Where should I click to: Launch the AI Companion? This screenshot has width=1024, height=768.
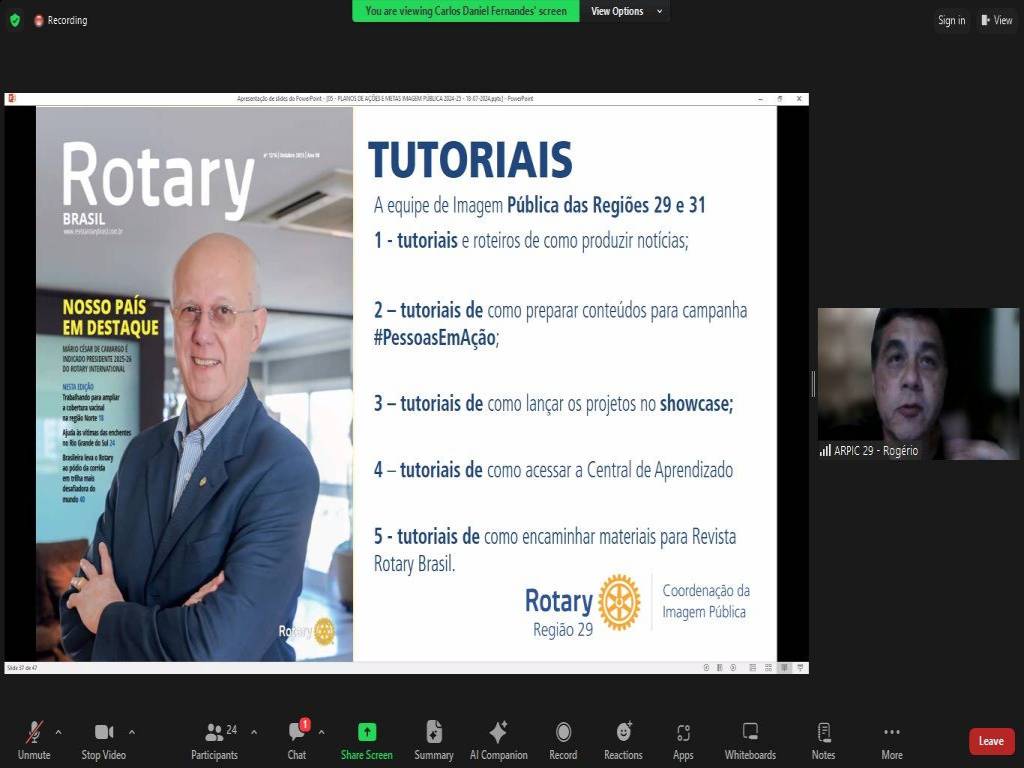tap(498, 740)
